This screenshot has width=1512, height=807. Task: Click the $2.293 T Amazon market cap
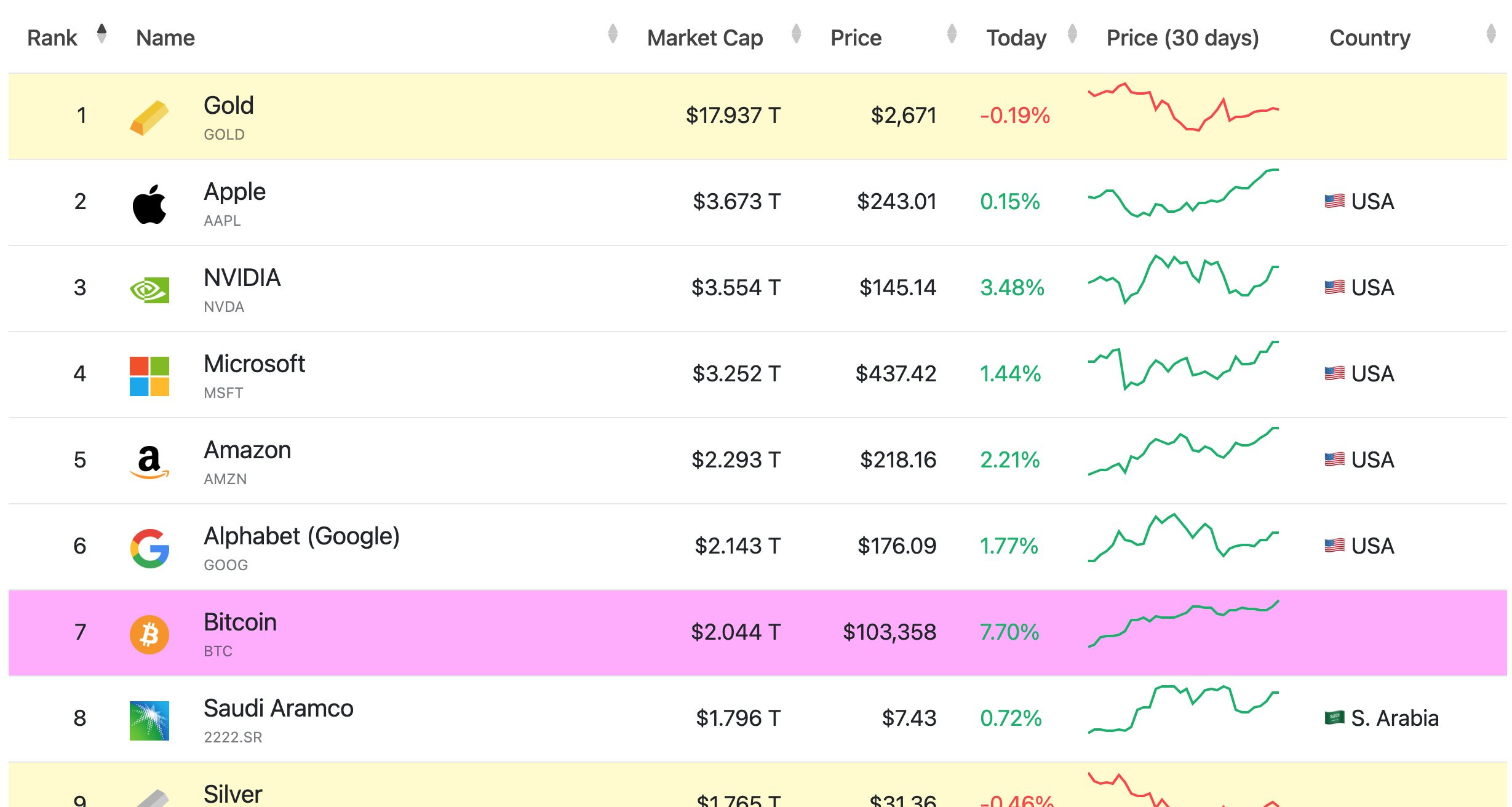pos(736,459)
